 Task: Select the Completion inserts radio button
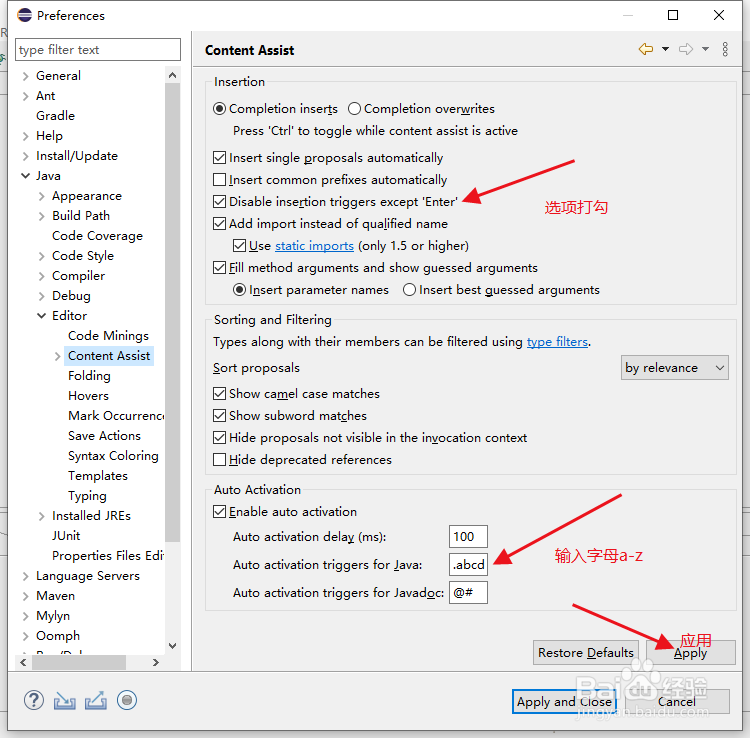click(220, 109)
